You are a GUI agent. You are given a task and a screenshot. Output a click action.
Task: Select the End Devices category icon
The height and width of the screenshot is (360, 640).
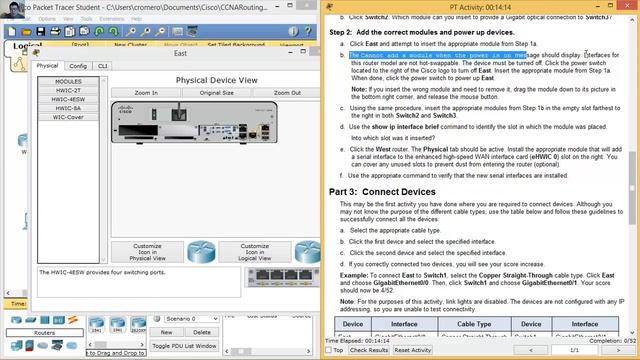pyautogui.click(x=17, y=345)
